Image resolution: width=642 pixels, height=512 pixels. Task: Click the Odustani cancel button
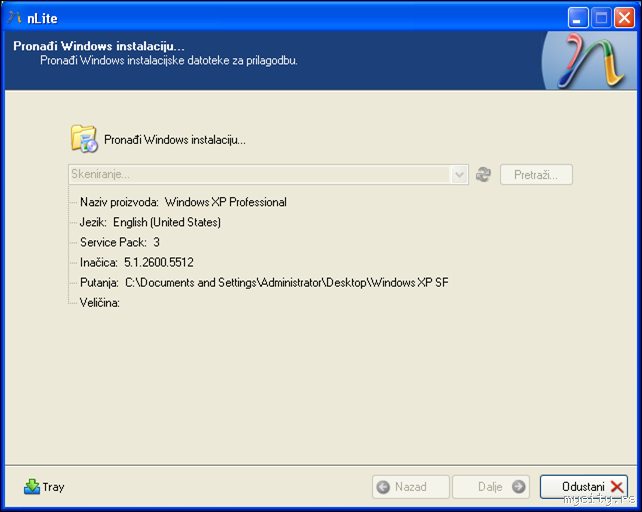coord(583,487)
